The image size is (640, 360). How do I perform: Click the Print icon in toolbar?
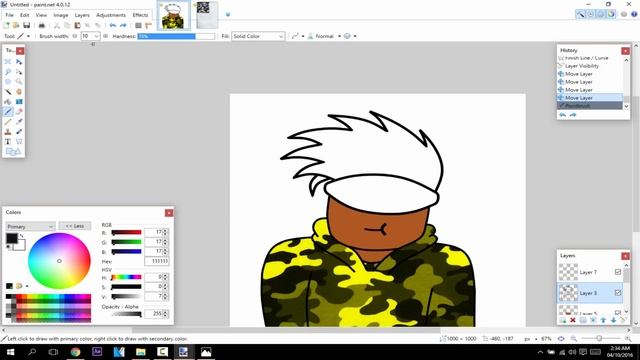[x=42, y=25]
